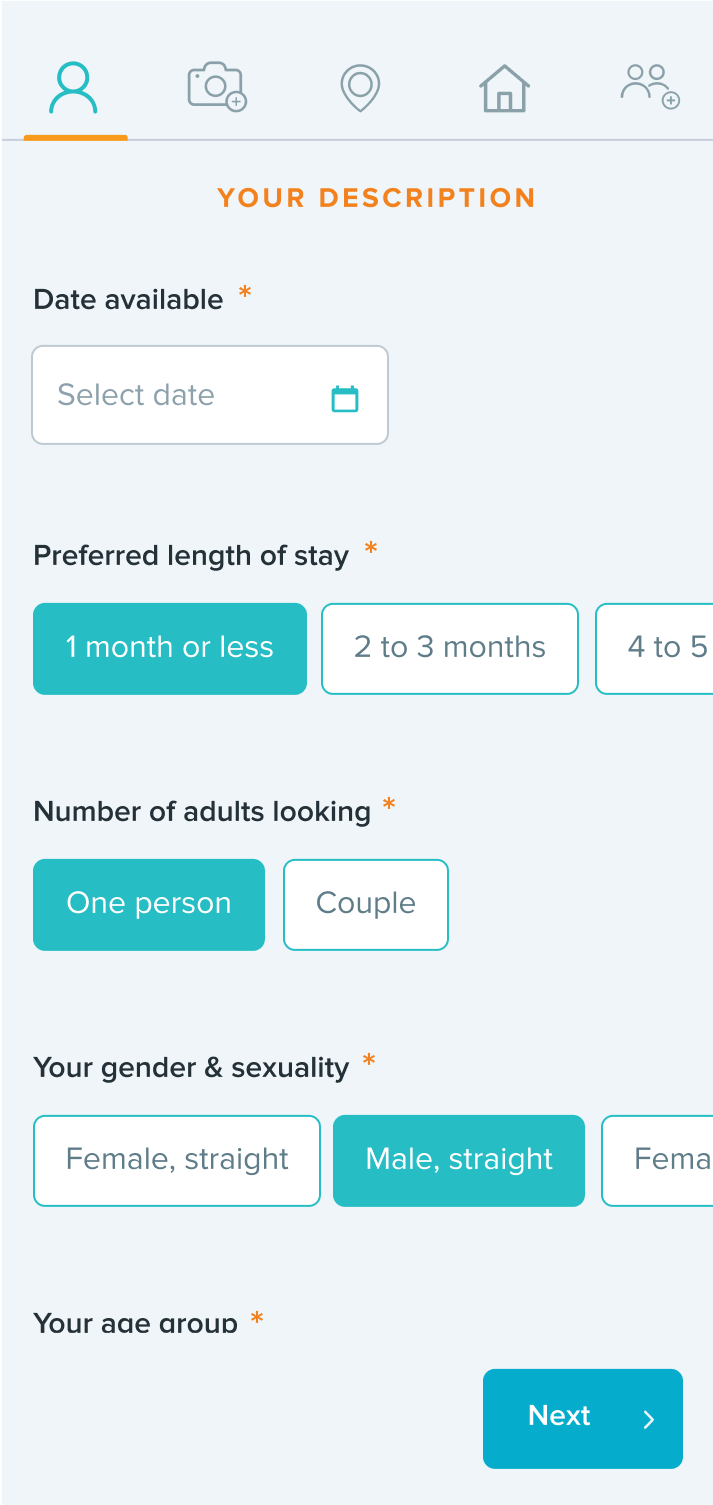Open the house accommodation step icon
Image resolution: width=713 pixels, height=1505 pixels.
(504, 88)
